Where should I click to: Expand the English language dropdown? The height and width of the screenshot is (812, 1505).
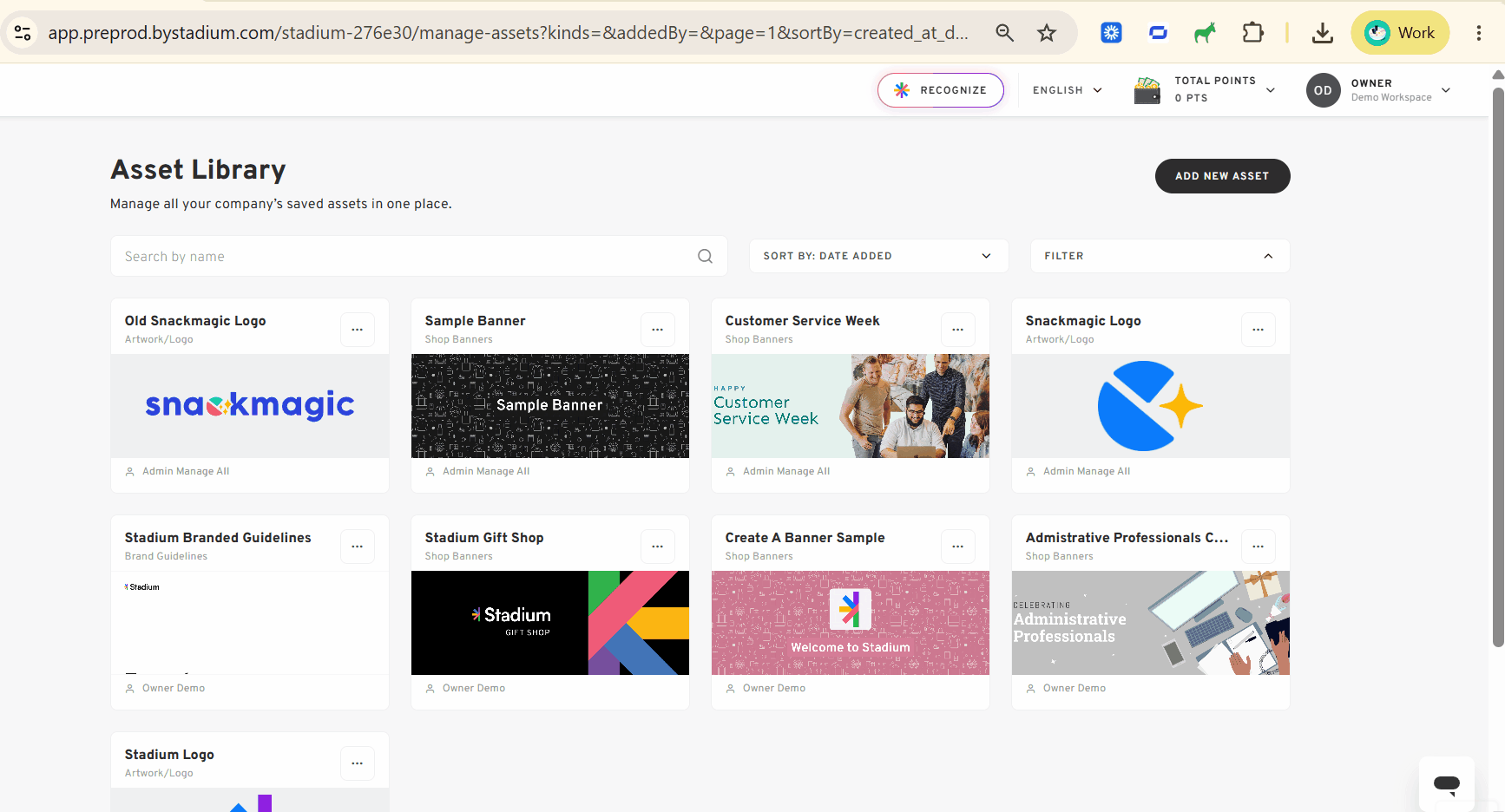pos(1067,90)
